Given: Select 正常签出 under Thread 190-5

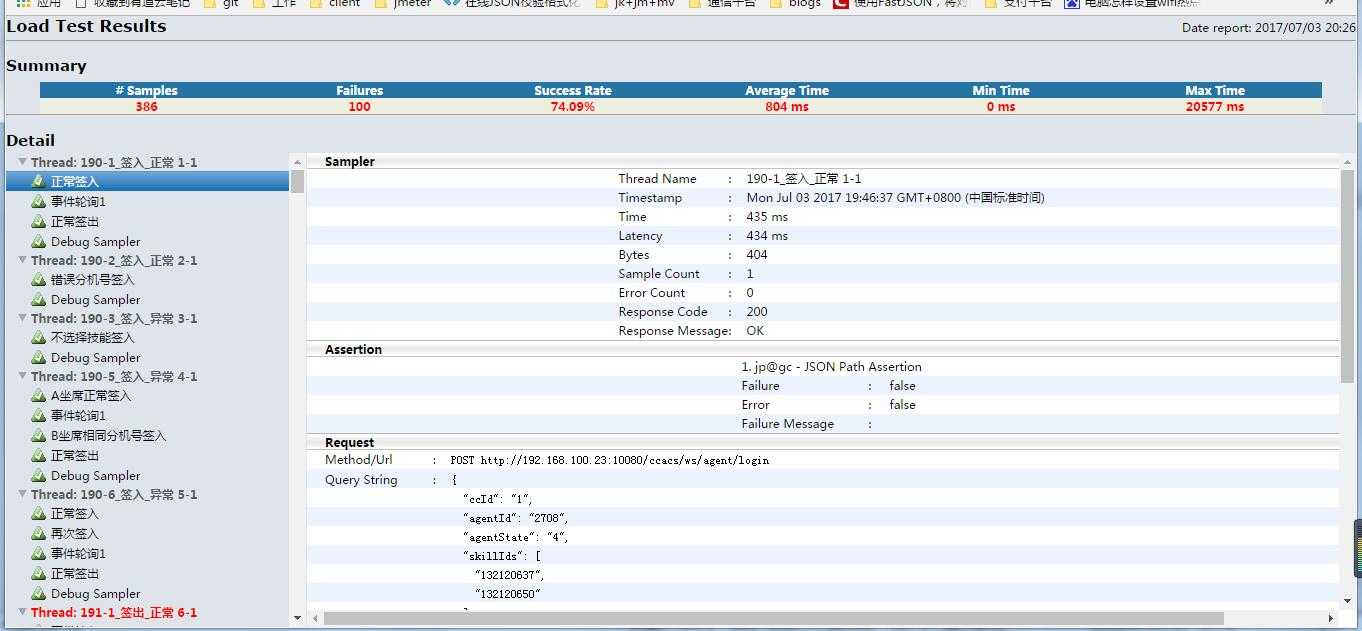Looking at the screenshot, I should click(75, 456).
